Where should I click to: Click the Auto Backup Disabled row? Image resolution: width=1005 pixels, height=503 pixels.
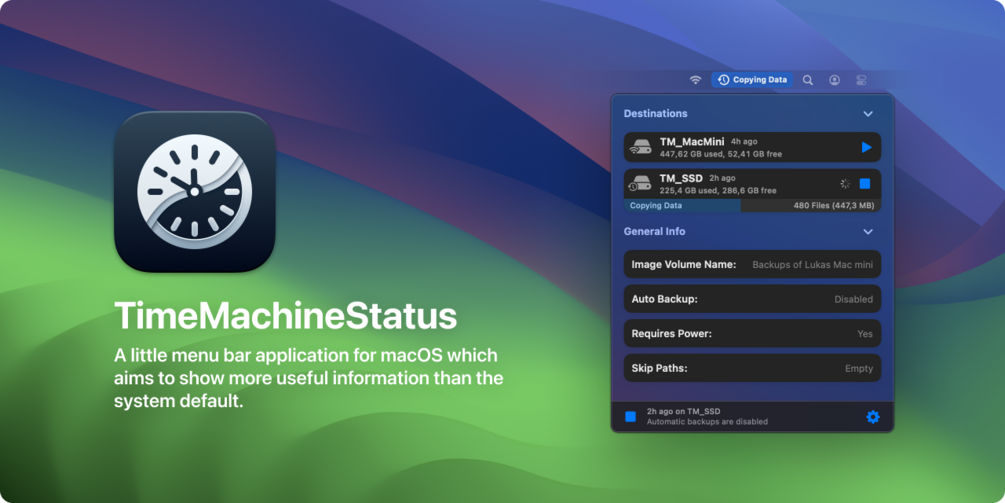click(x=752, y=299)
